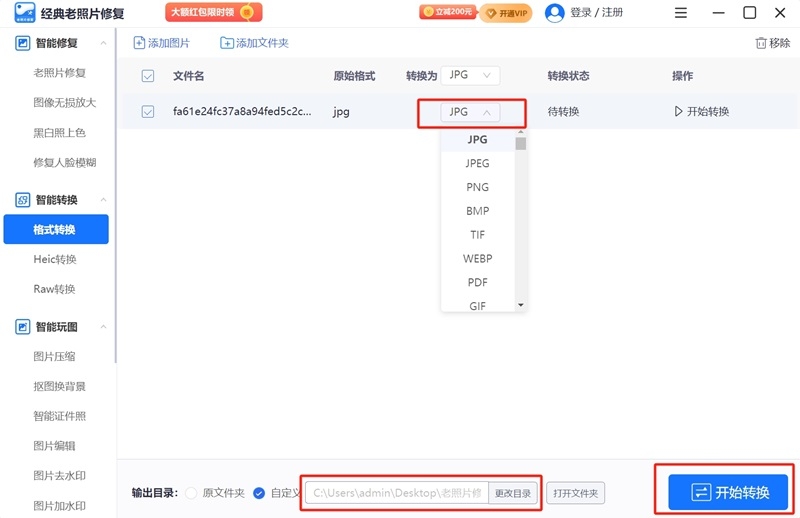Viewport: 800px width, 518px height.
Task: Click the sidebar vertical scrollbar
Action: (x=115, y=196)
